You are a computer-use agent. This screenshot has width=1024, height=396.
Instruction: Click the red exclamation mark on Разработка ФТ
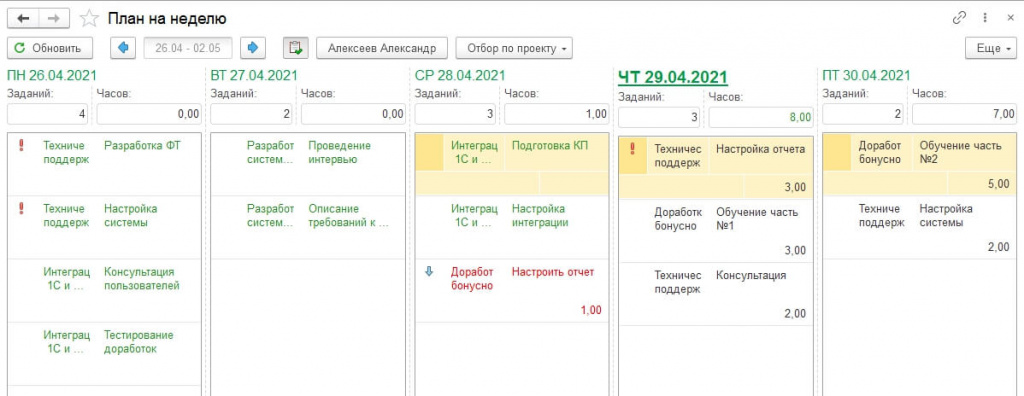pos(21,146)
